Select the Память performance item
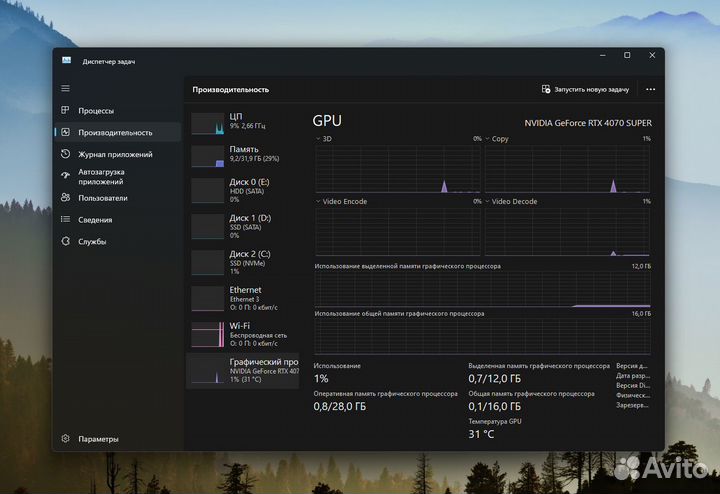The height and width of the screenshot is (494, 720). (x=243, y=155)
